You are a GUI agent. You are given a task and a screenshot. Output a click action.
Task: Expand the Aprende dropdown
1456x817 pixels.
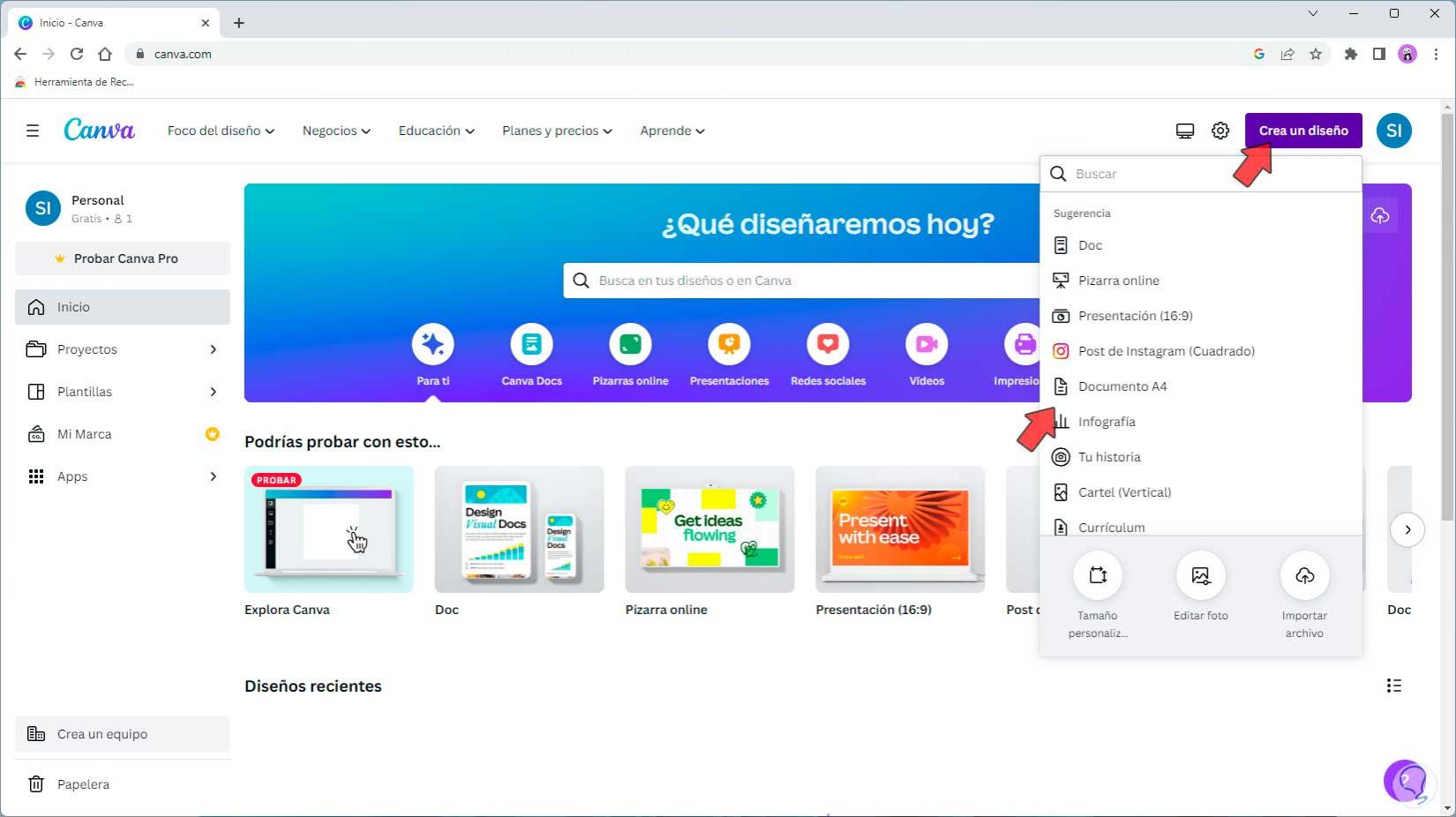point(672,131)
